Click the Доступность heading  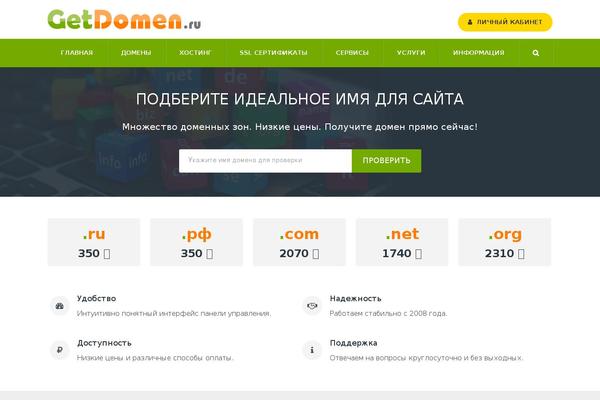104,343
